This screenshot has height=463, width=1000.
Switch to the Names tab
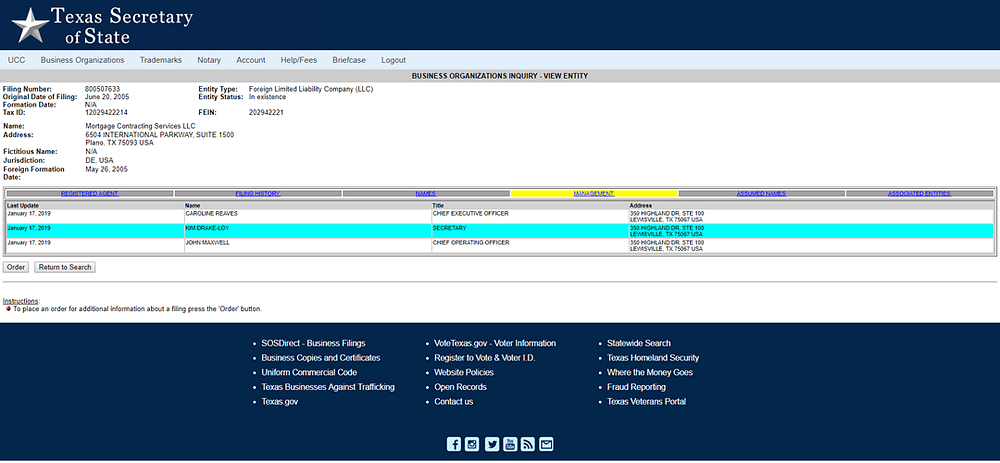point(426,193)
